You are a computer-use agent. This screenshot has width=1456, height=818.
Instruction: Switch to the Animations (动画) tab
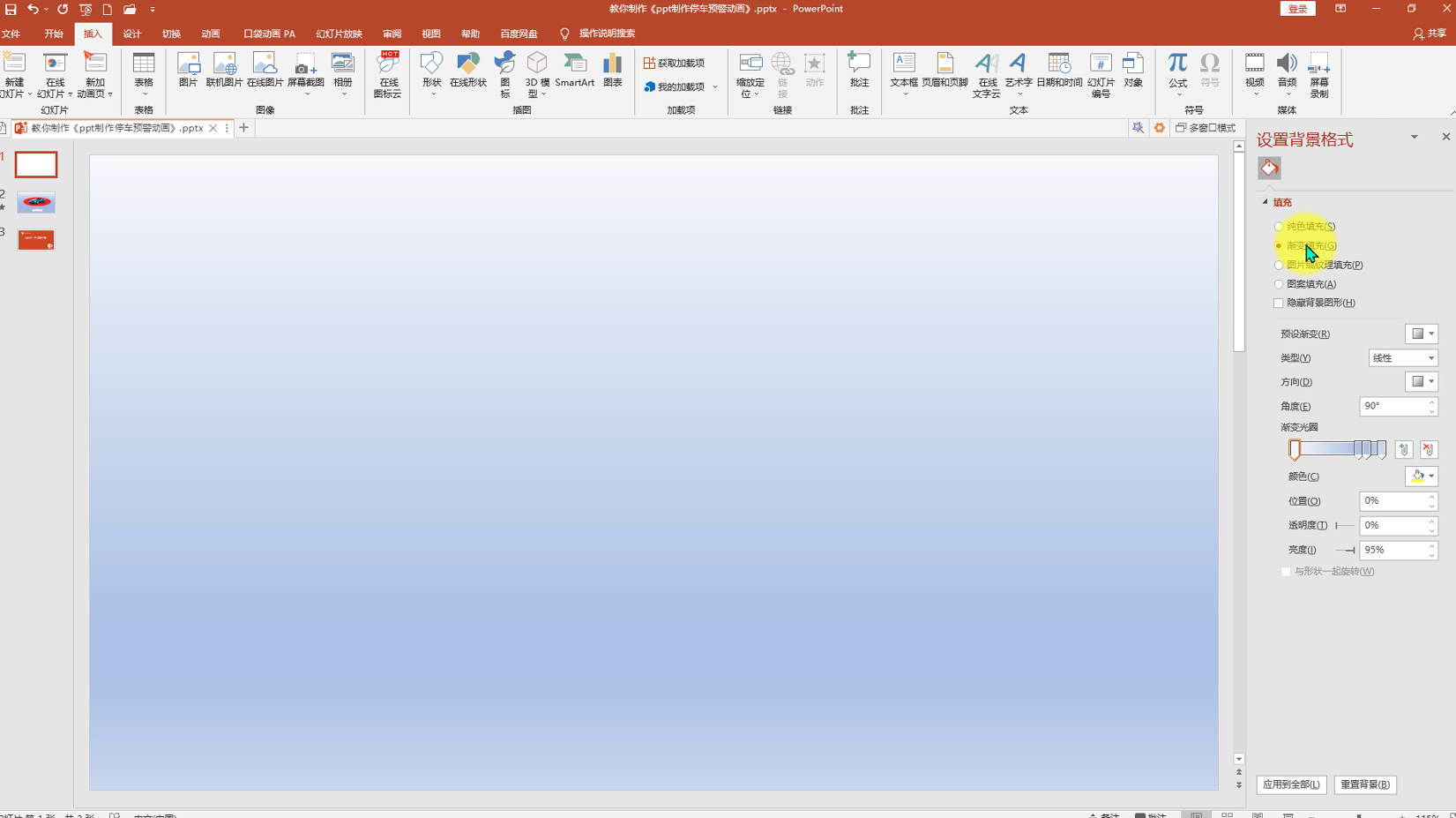click(x=211, y=34)
